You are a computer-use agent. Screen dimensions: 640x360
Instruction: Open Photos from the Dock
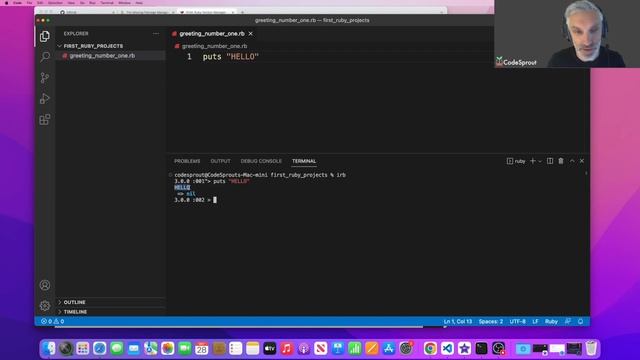click(x=168, y=349)
